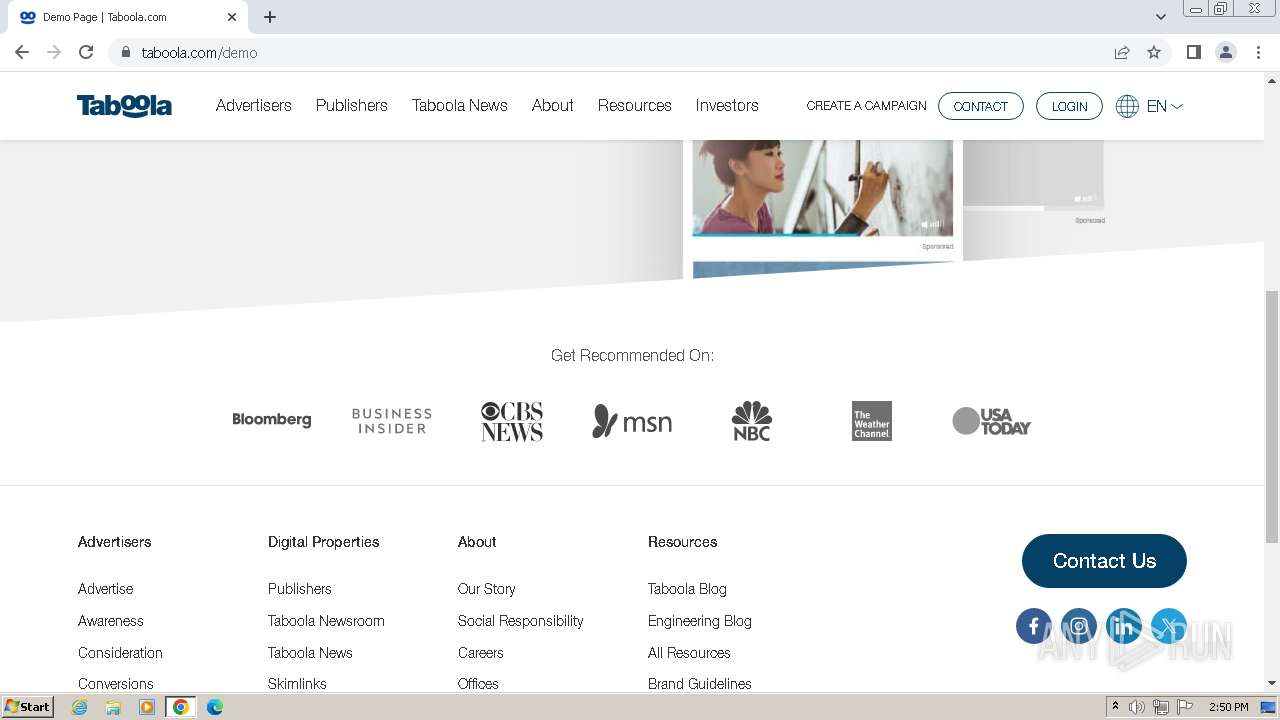Open Windows Explorer folder in taskbar
This screenshot has width=1280, height=720.
click(113, 707)
